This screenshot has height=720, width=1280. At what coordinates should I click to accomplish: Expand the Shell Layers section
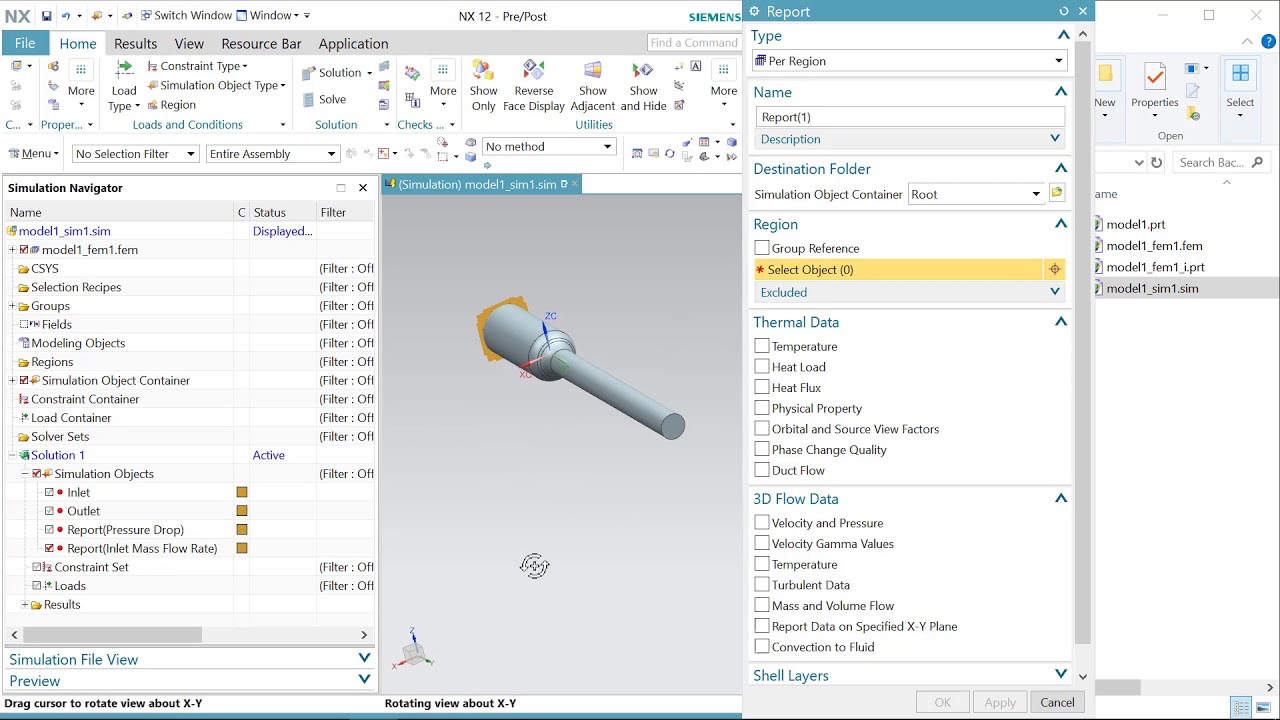coord(909,675)
